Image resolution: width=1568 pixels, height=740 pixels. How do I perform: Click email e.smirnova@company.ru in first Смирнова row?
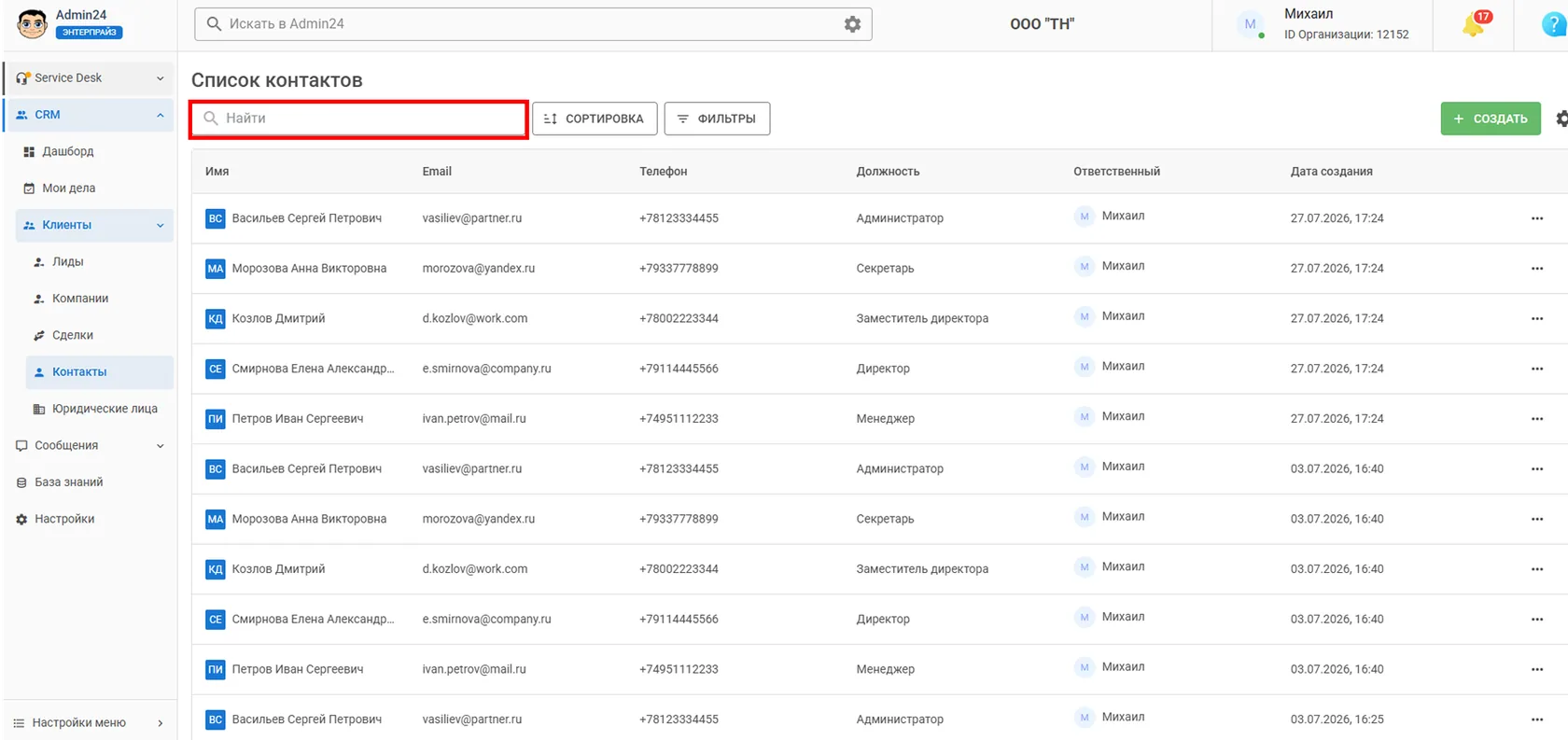tap(486, 369)
